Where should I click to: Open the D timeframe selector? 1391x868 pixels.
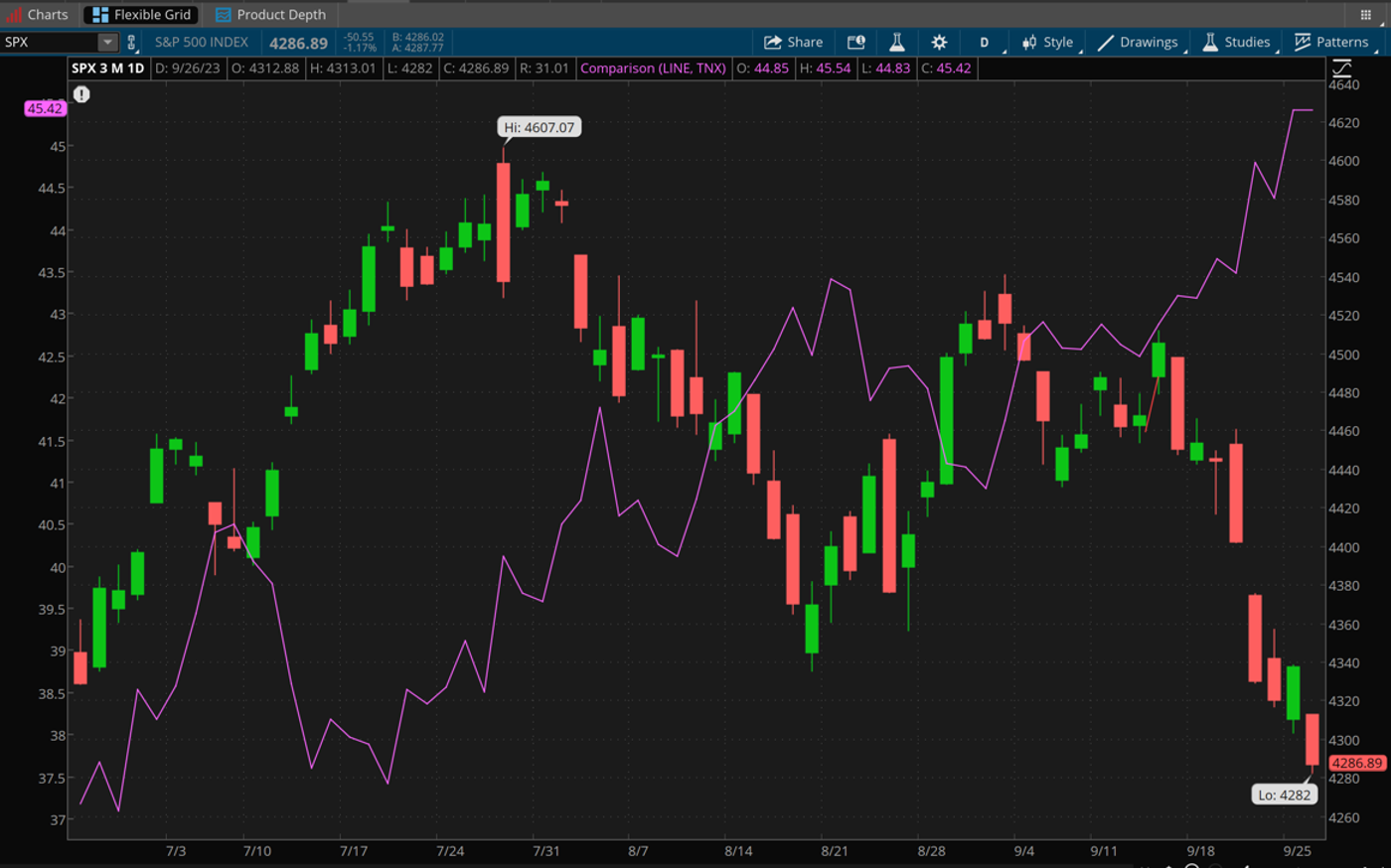point(985,42)
